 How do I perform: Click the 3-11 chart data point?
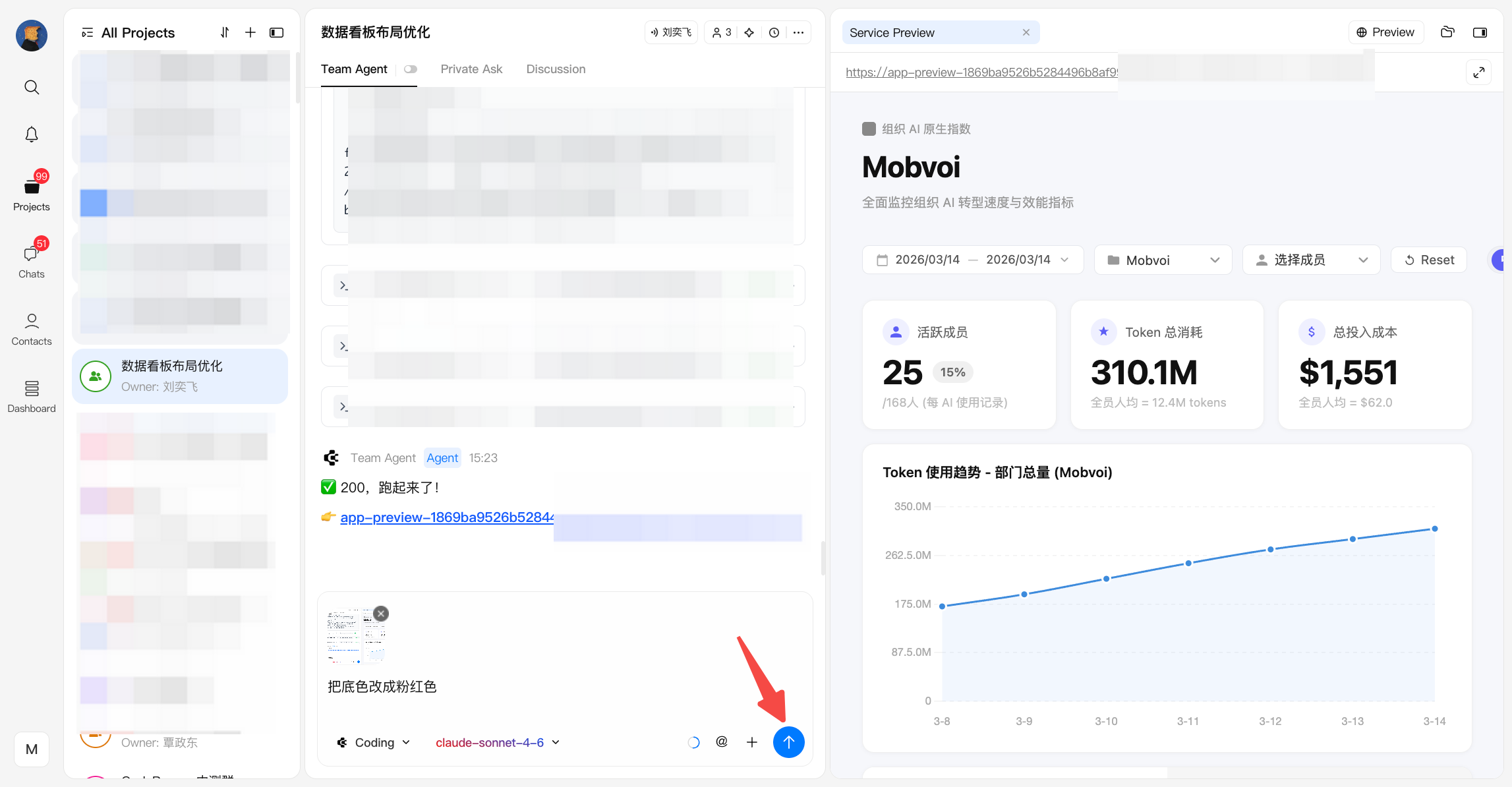tap(1188, 563)
